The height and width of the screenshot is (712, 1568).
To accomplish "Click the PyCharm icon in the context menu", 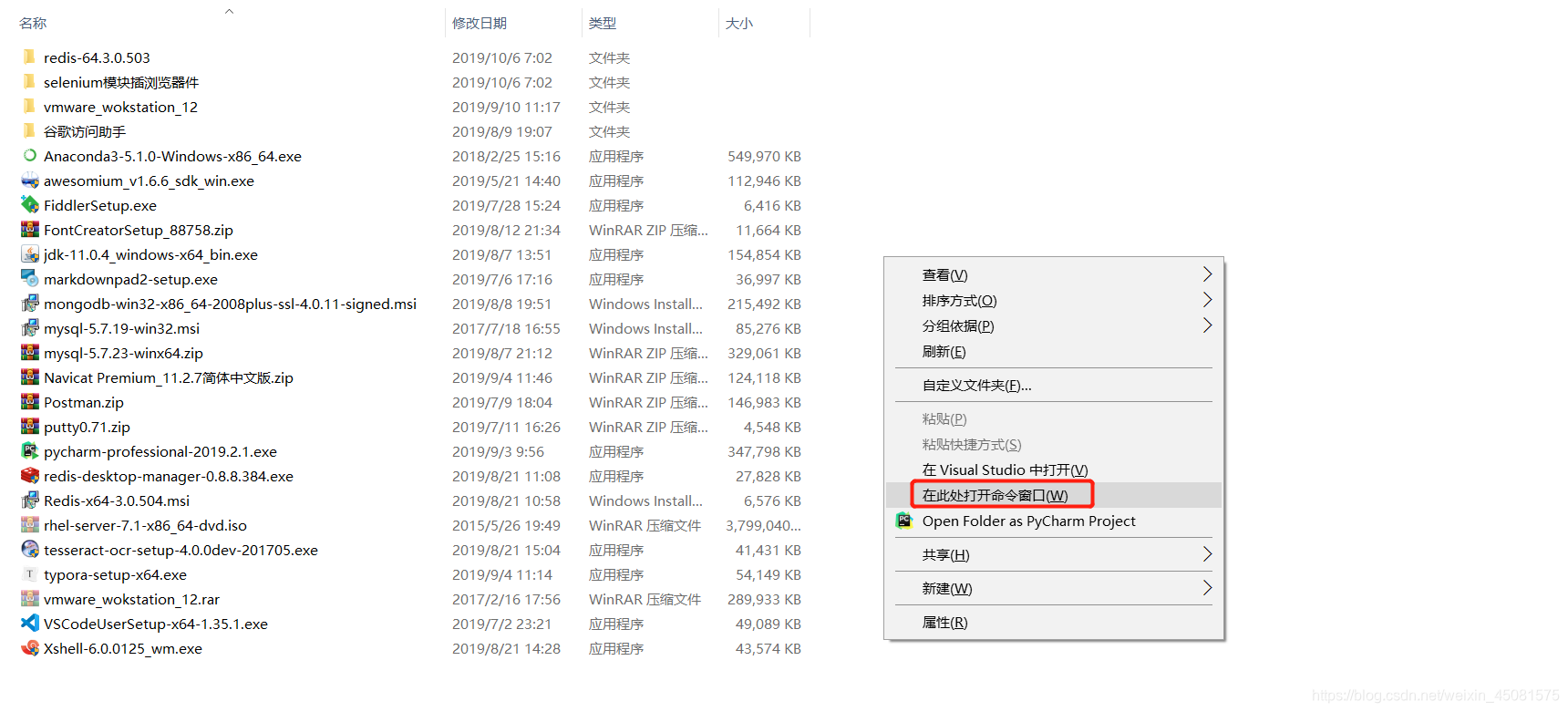I will click(x=904, y=521).
